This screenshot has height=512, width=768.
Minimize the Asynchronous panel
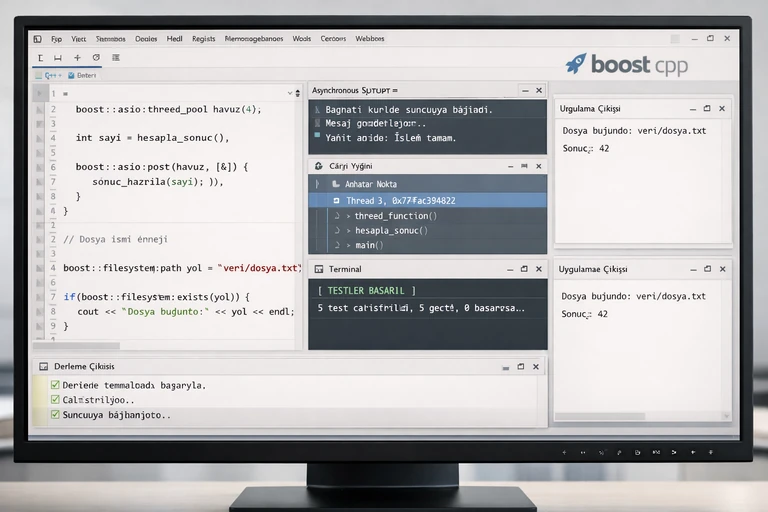[525, 91]
